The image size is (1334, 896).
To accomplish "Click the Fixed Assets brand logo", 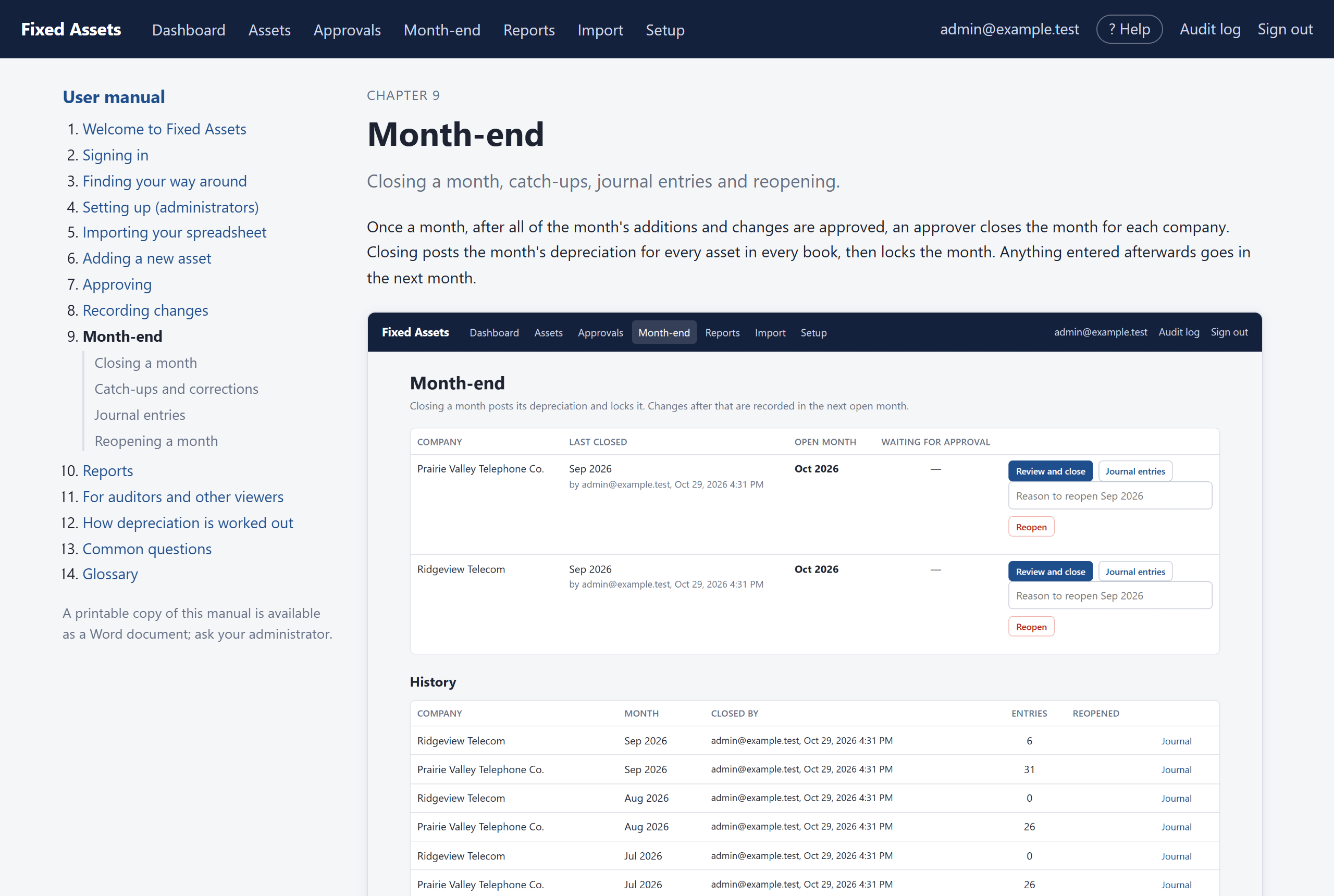I will click(x=71, y=29).
